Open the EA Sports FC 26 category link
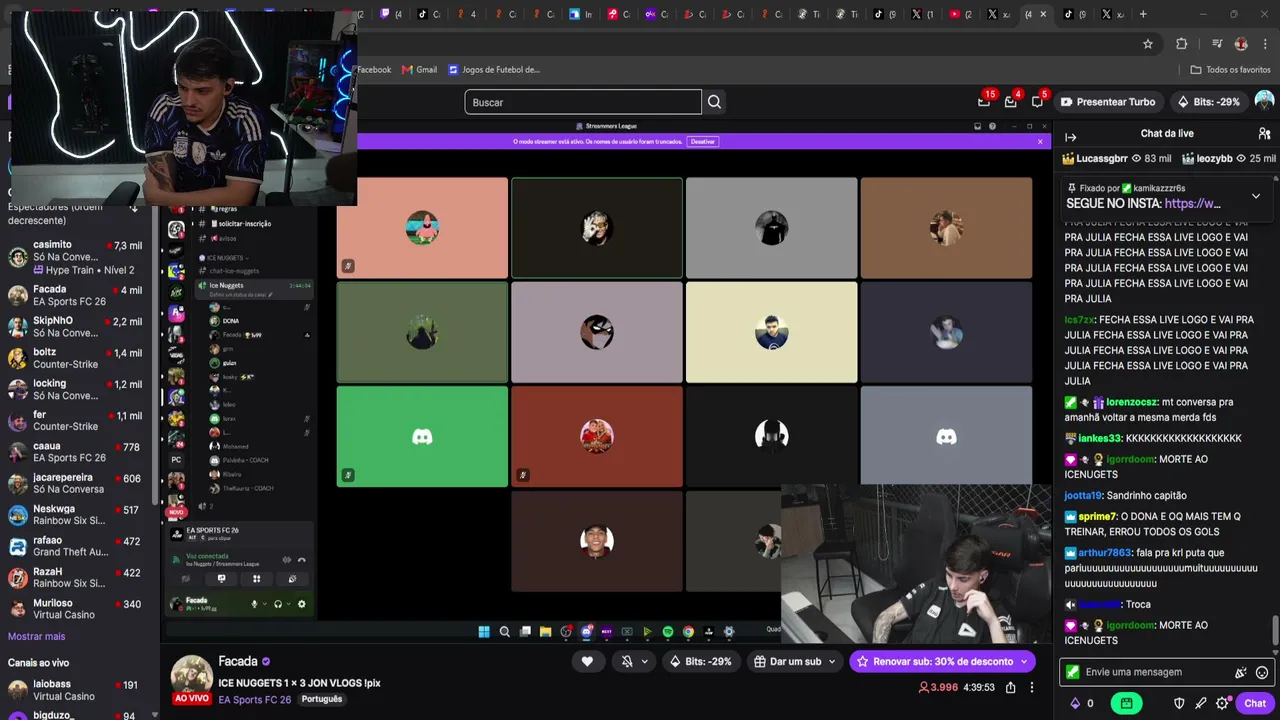The height and width of the screenshot is (720, 1280). click(254, 699)
